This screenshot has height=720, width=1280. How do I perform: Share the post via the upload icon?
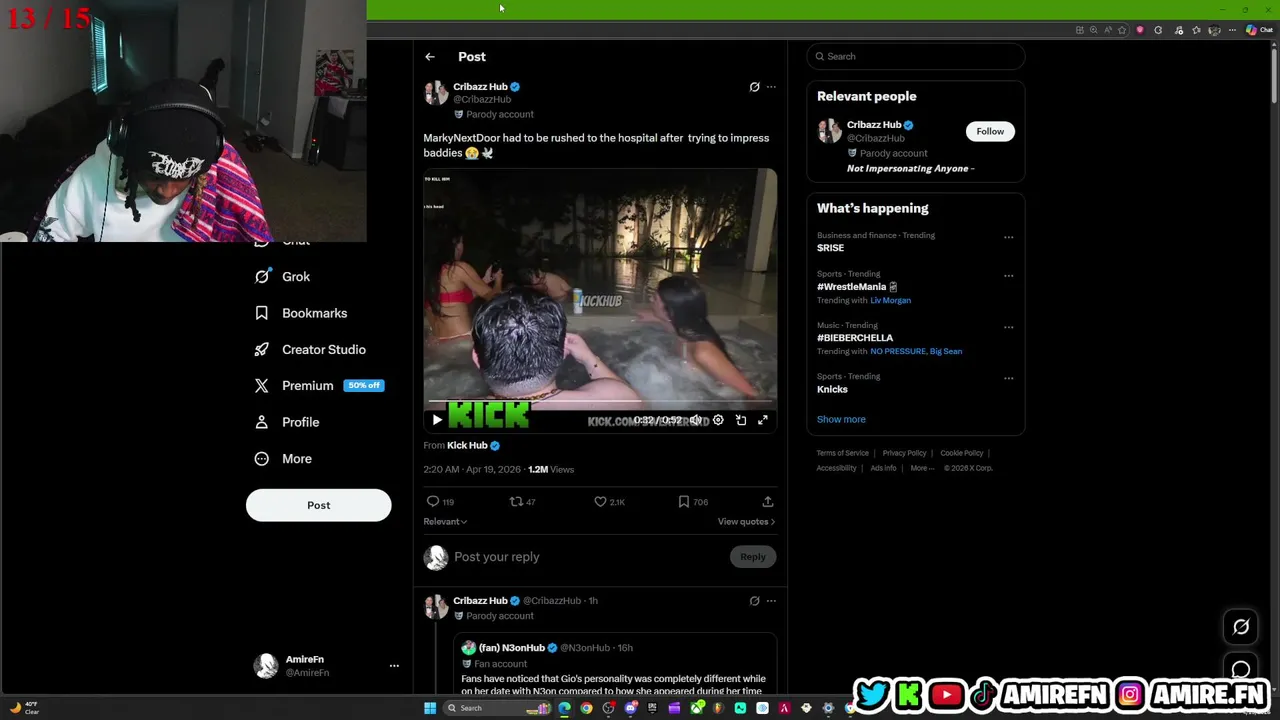[767, 502]
